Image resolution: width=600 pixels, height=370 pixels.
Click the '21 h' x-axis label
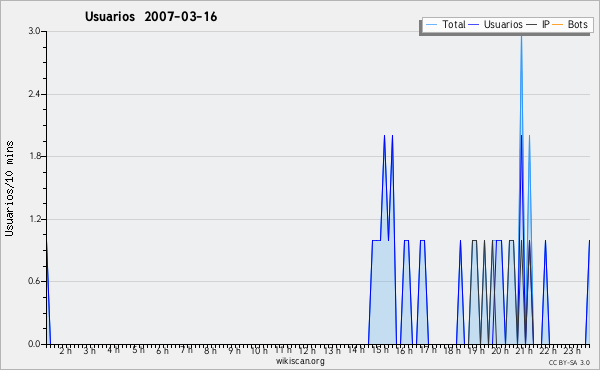(524, 351)
